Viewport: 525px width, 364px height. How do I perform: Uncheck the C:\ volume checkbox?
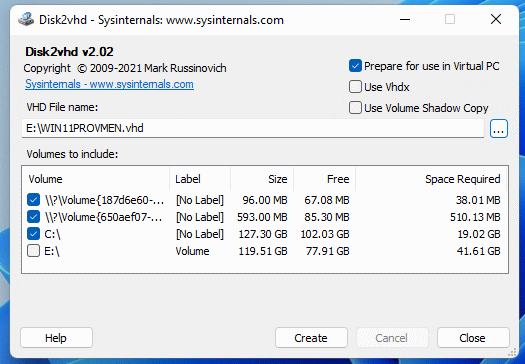[x=33, y=234]
